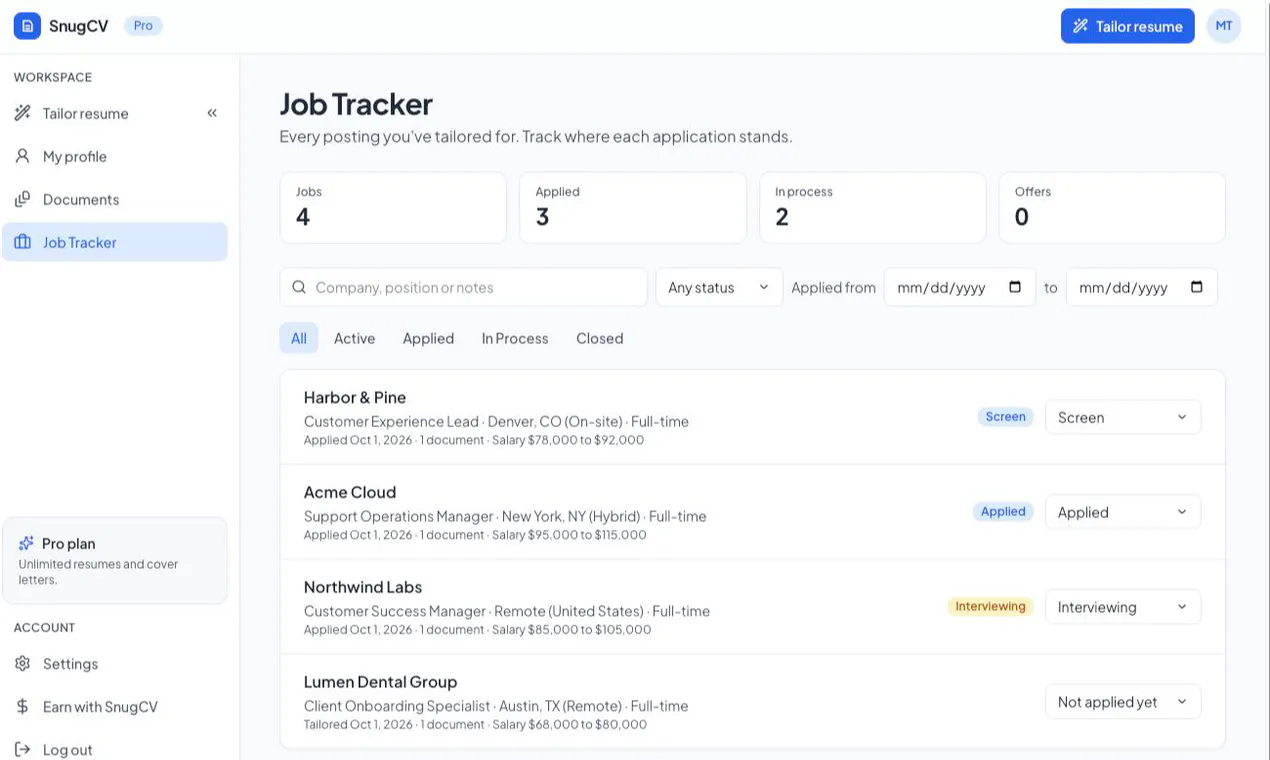Switch to the Applied filter tab

(428, 338)
